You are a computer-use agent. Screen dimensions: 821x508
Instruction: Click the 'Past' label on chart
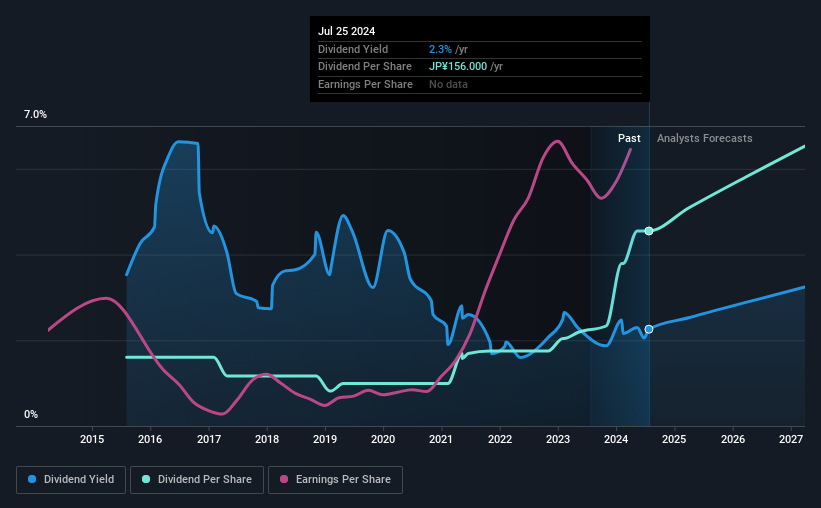629,138
